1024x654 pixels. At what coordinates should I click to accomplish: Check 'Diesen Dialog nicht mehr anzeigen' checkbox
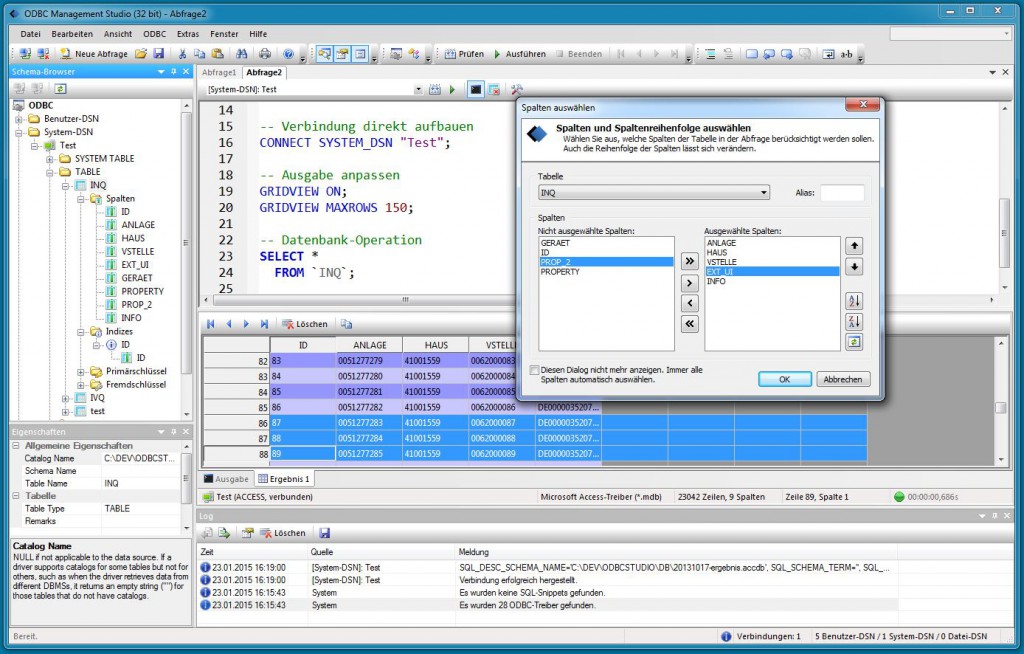(x=534, y=370)
